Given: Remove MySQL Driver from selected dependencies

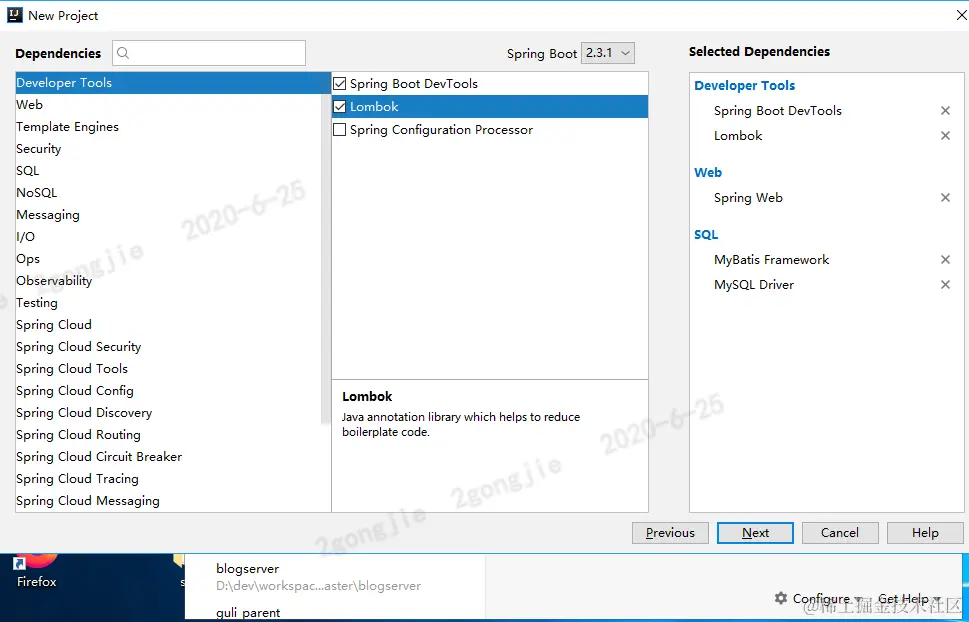Looking at the screenshot, I should [945, 284].
